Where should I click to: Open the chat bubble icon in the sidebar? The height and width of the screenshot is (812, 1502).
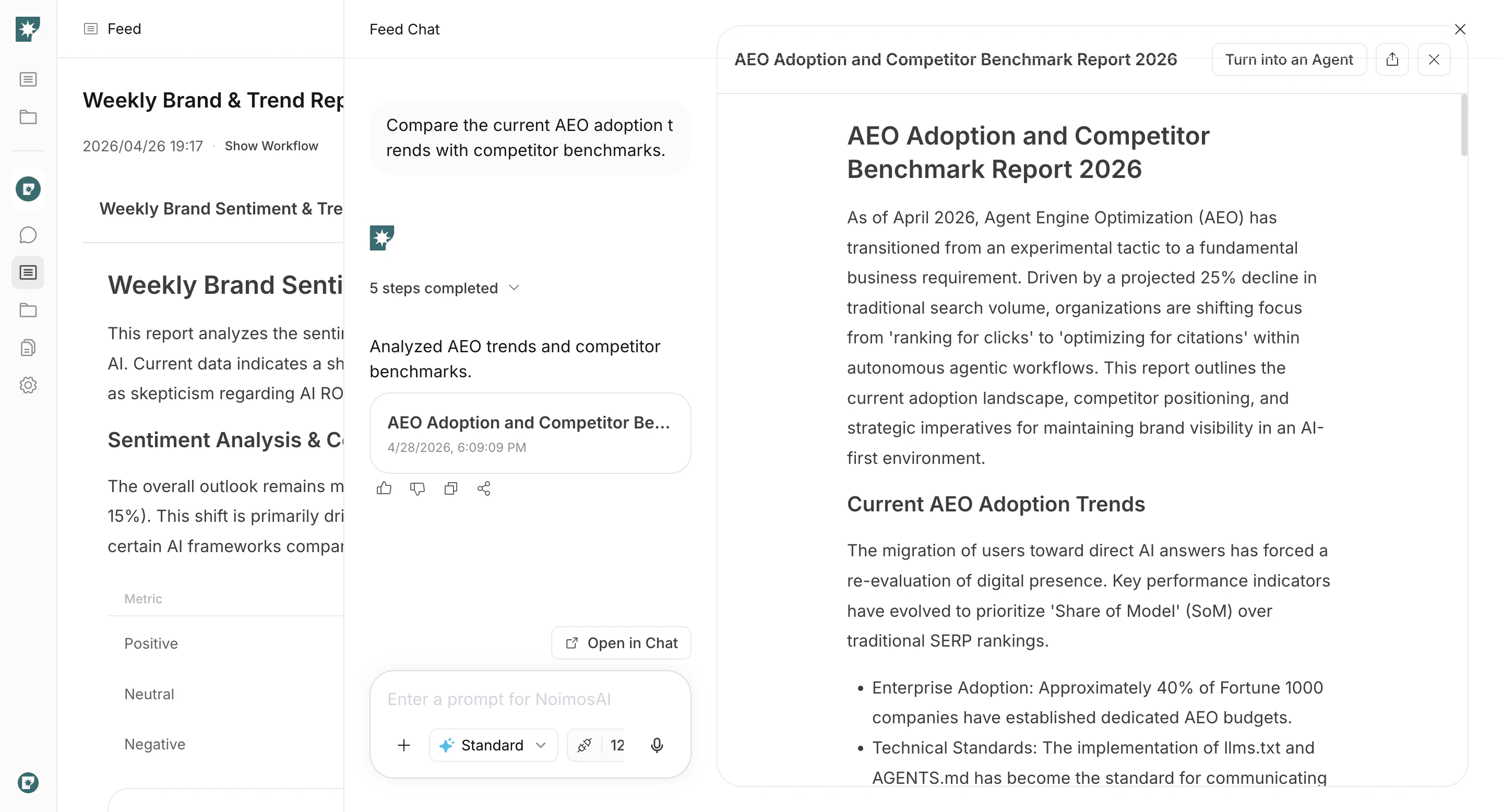tap(28, 235)
